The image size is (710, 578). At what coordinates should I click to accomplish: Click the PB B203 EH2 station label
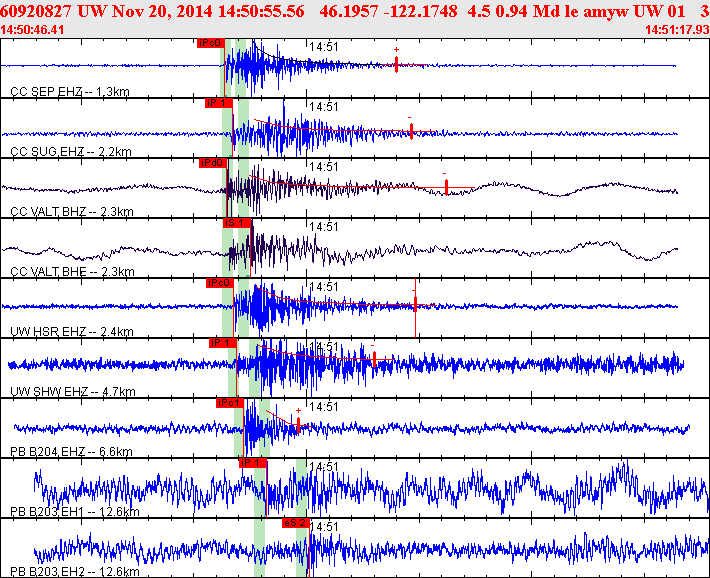[75, 572]
